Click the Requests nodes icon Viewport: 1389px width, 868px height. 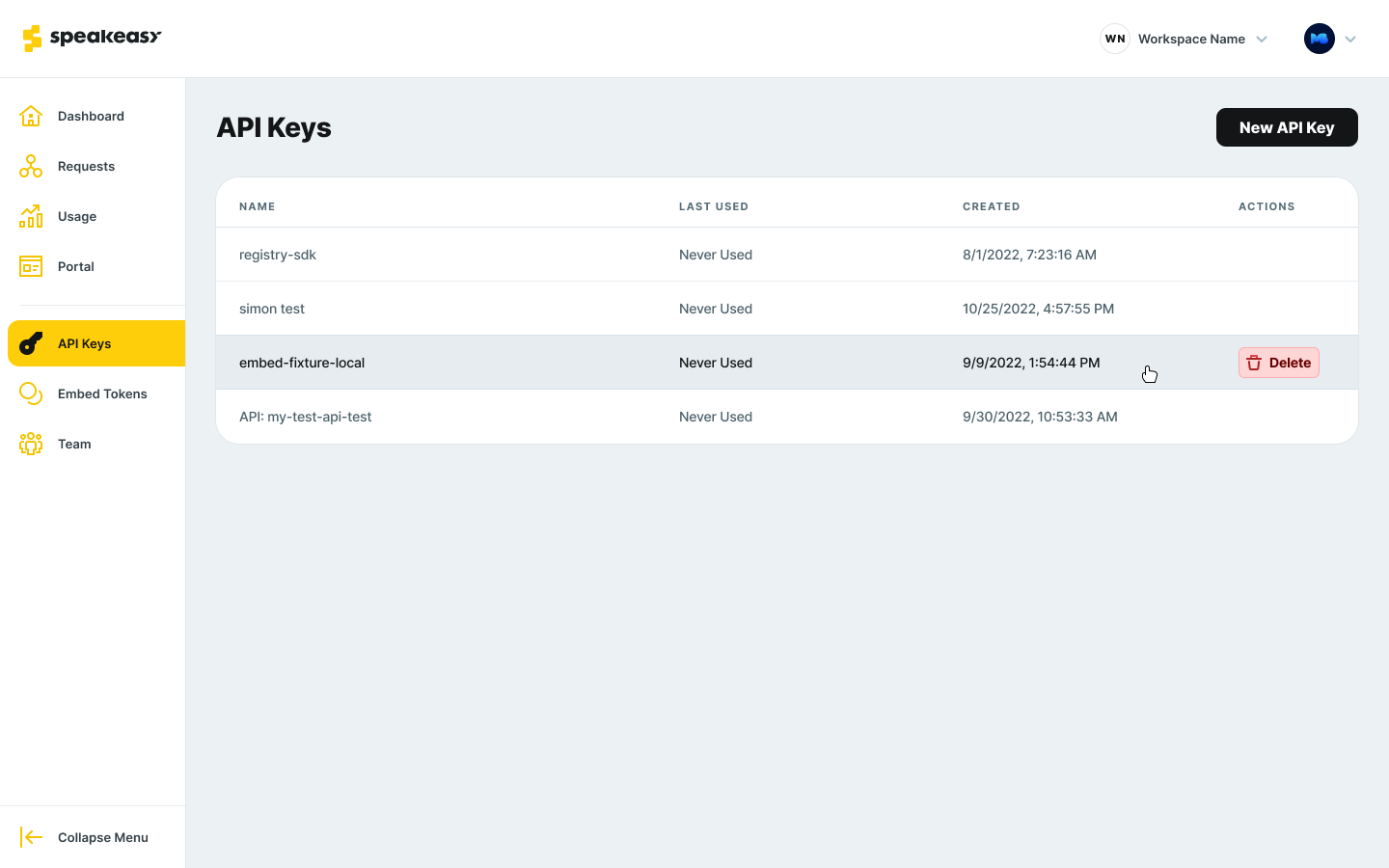coord(31,166)
